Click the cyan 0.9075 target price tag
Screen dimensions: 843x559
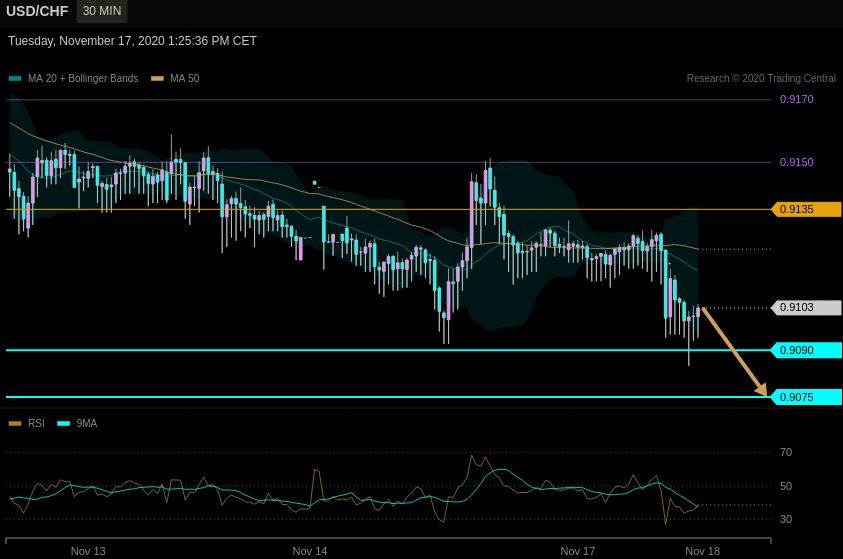click(x=806, y=397)
